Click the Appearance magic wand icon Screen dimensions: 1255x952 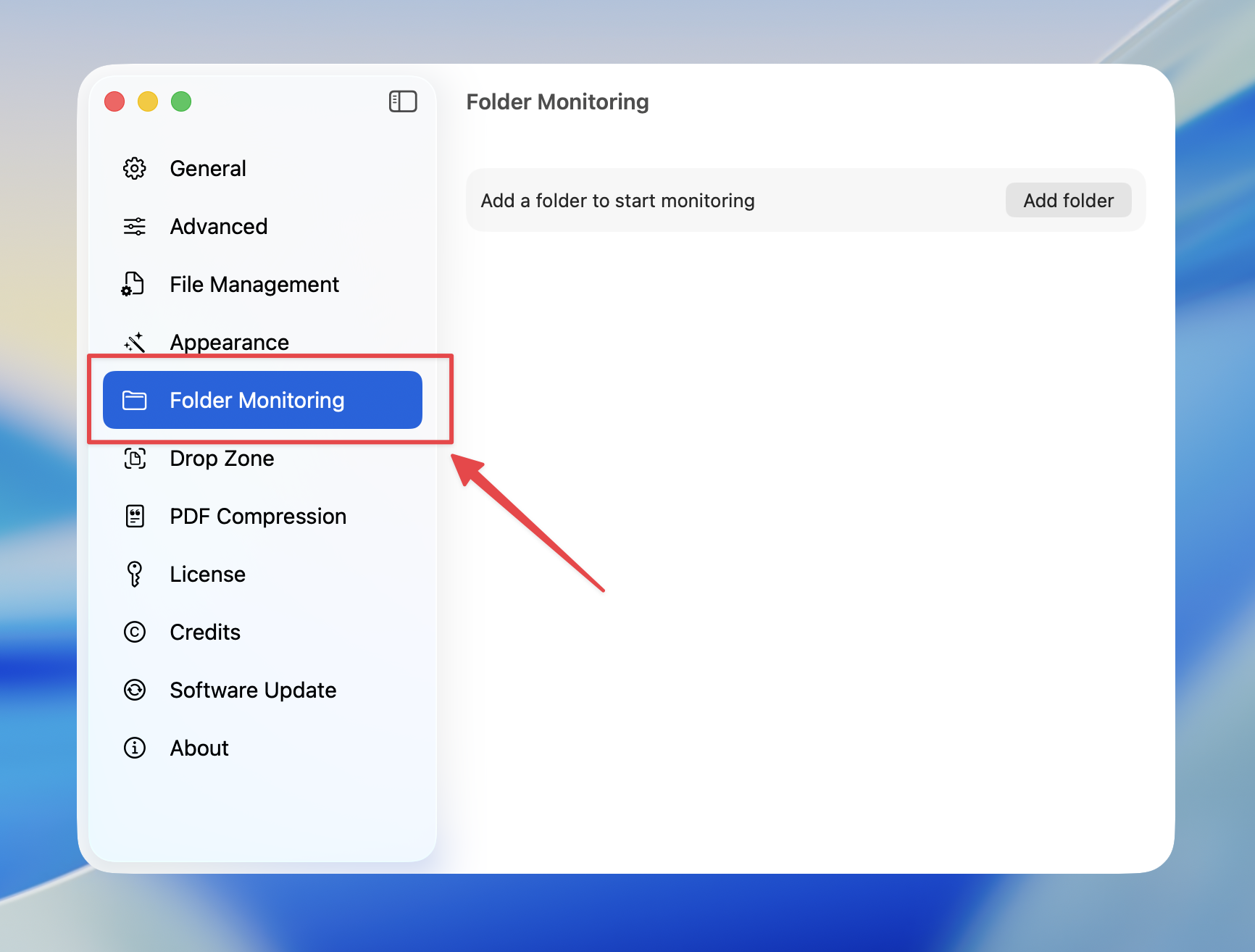(134, 342)
